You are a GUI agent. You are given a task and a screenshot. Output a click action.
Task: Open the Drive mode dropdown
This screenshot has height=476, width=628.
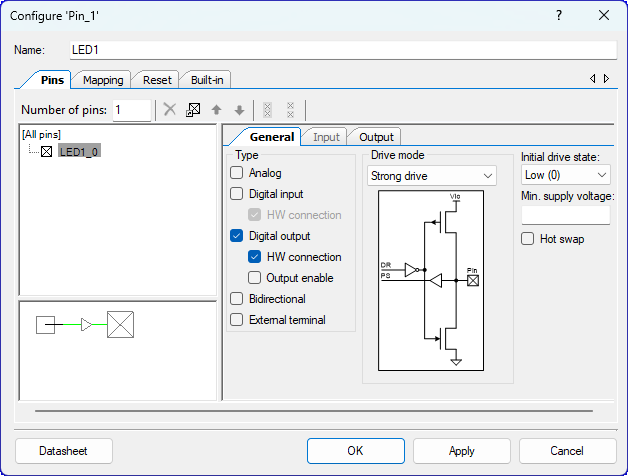[432, 176]
